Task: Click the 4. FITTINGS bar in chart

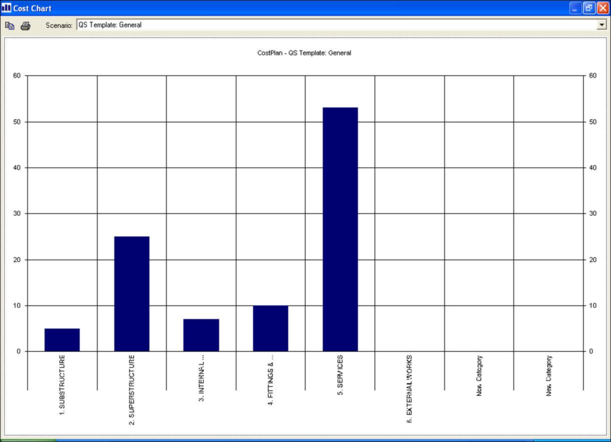Action: pyautogui.click(x=270, y=328)
